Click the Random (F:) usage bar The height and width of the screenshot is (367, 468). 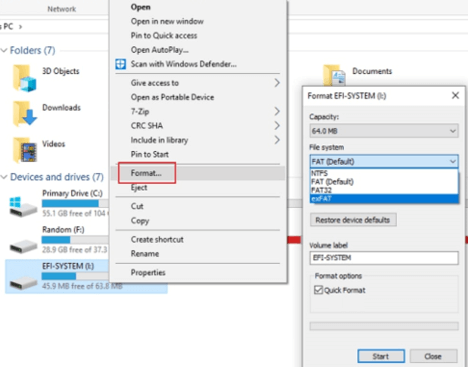tap(75, 240)
